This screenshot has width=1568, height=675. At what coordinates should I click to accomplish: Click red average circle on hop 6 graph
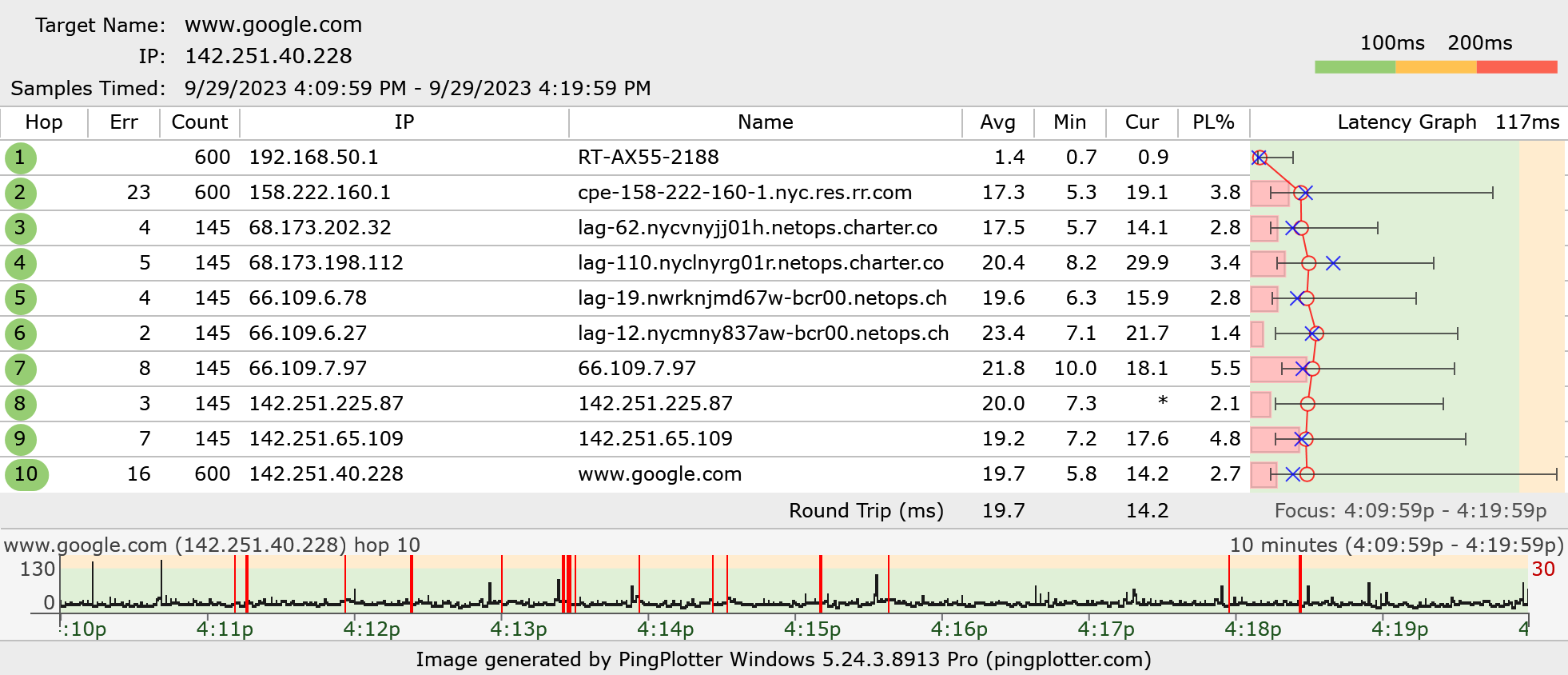1316,334
